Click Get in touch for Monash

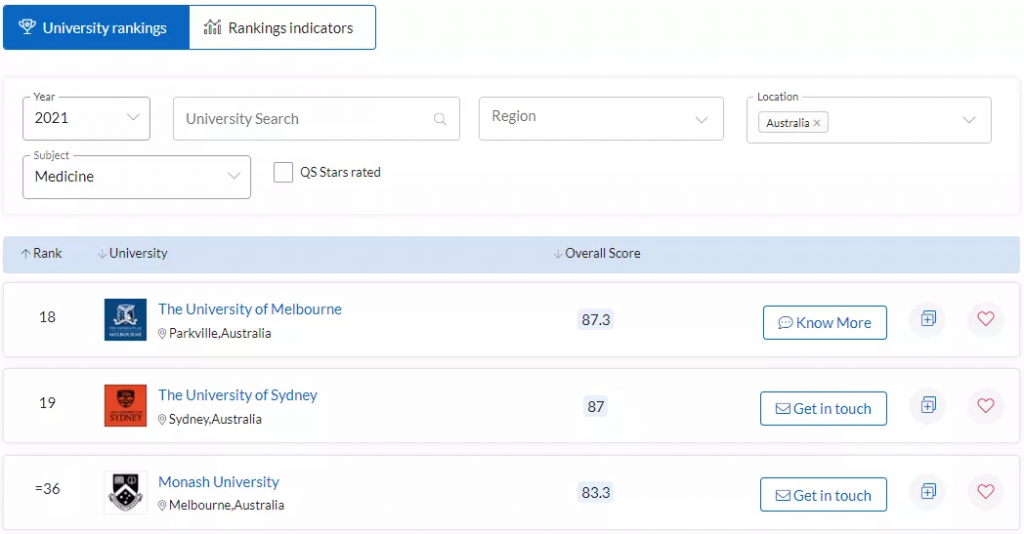coord(824,495)
